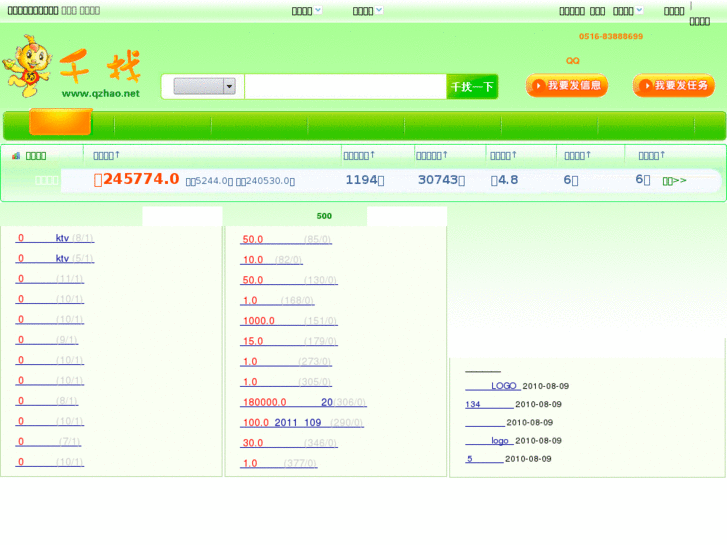Open the 10.0 (82/0) task link
The image size is (727, 545).
pos(272,260)
